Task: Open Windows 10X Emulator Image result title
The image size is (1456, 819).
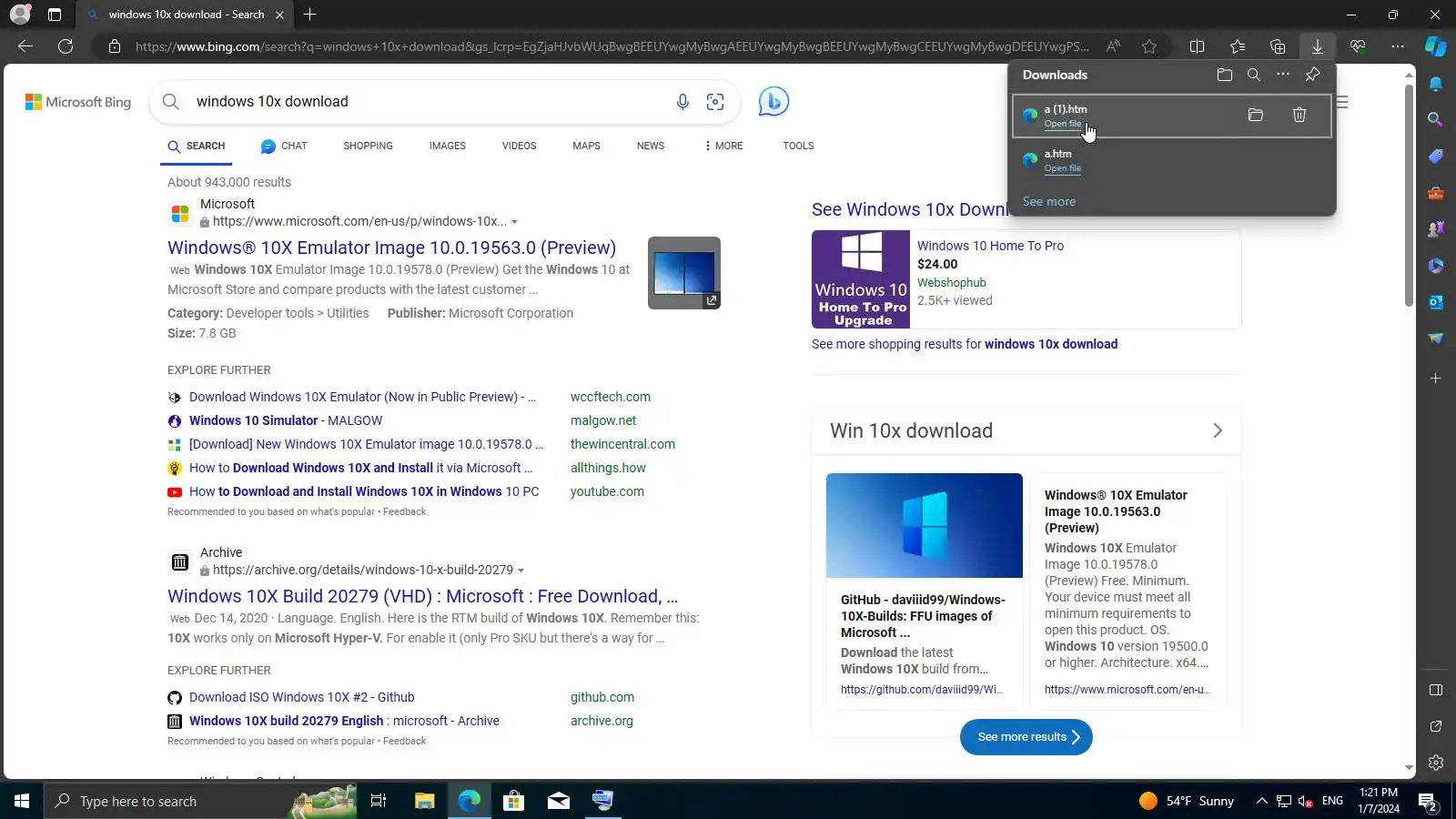Action: [x=391, y=248]
